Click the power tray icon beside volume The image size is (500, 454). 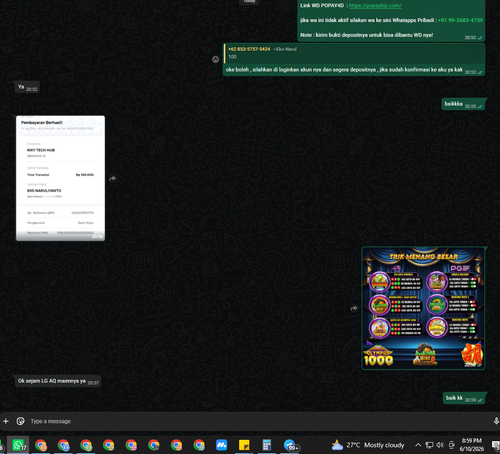tap(452, 445)
